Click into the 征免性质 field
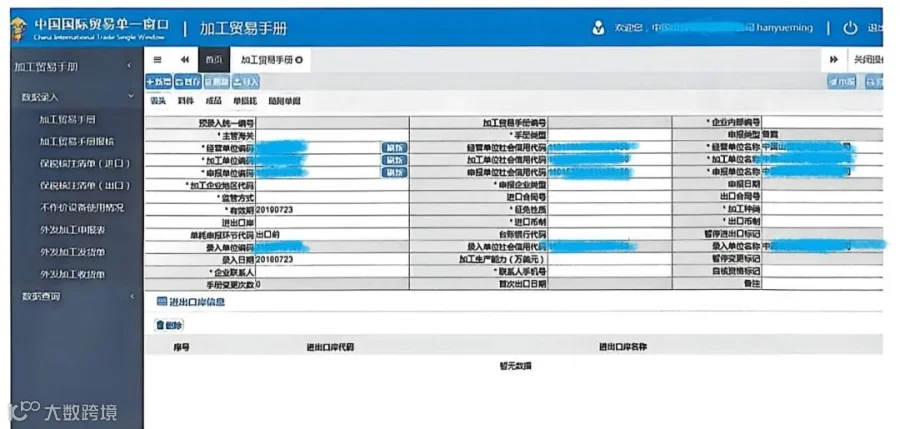 coord(610,210)
